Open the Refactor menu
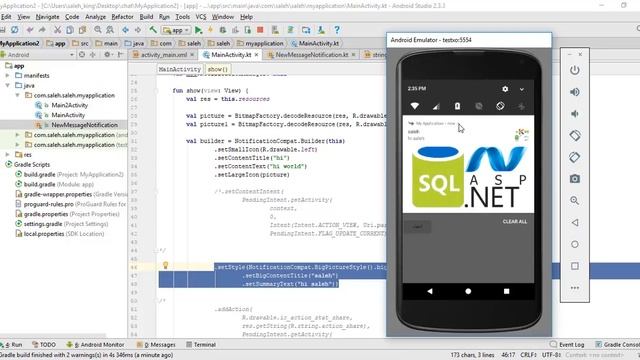The image size is (640, 360). pyautogui.click(x=122, y=17)
